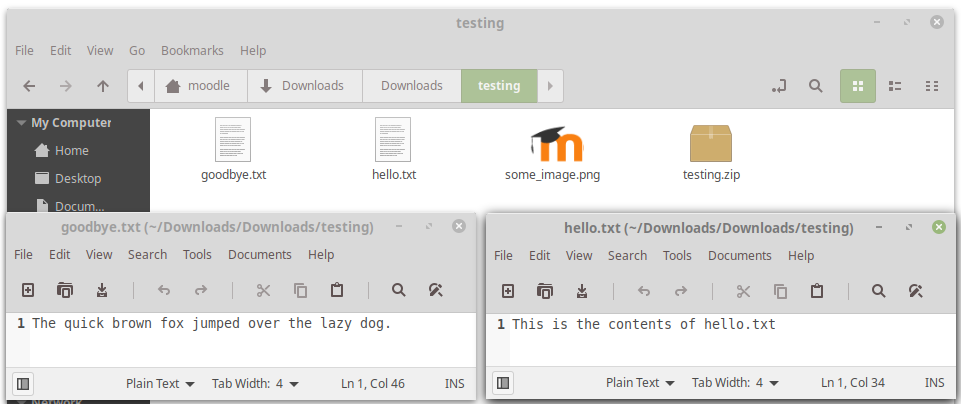Viewport: 961px width, 404px height.
Task: Click paste icon in hello.txt editor
Action: point(816,291)
